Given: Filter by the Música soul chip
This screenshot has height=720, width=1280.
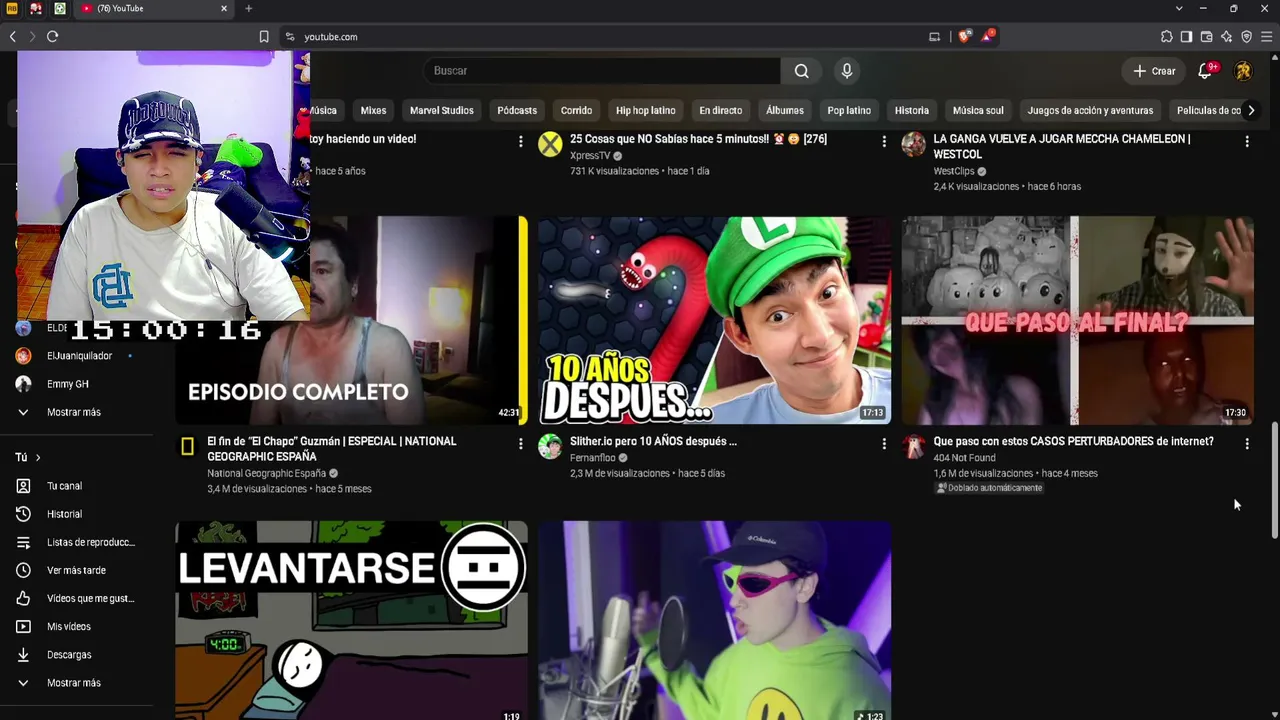Looking at the screenshot, I should (x=978, y=110).
